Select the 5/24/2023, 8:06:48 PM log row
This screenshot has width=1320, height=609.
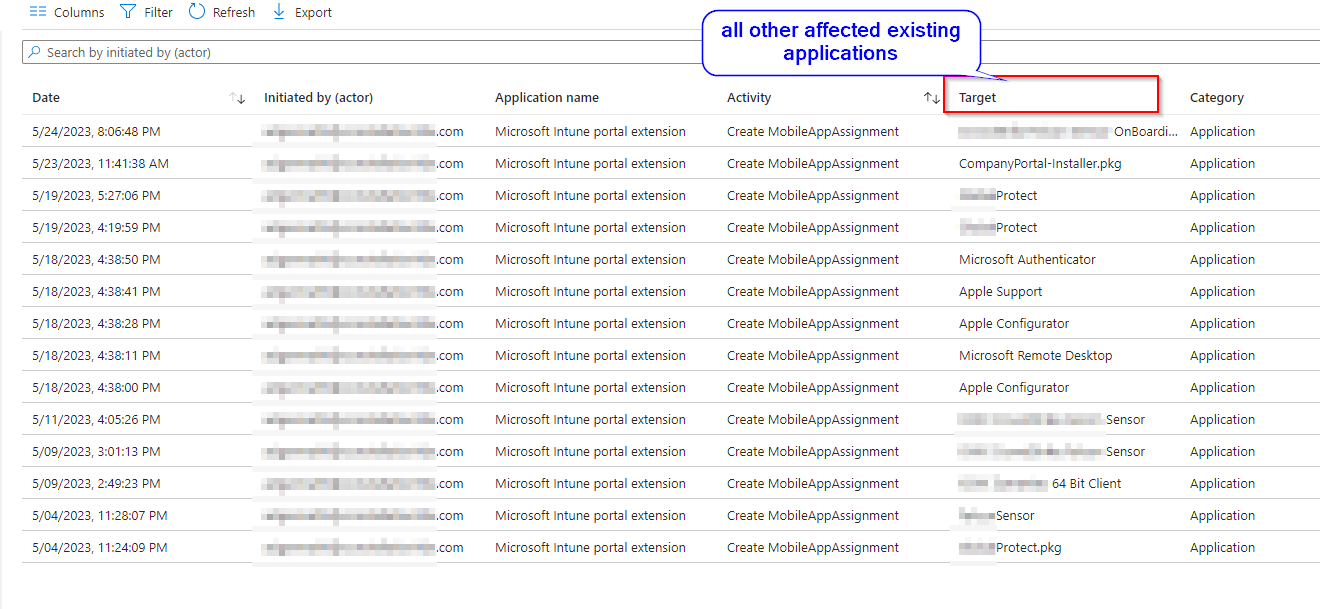[x=96, y=132]
